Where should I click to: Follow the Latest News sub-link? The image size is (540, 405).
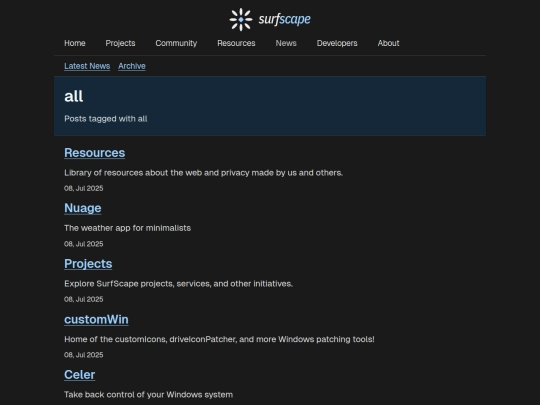coord(87,66)
